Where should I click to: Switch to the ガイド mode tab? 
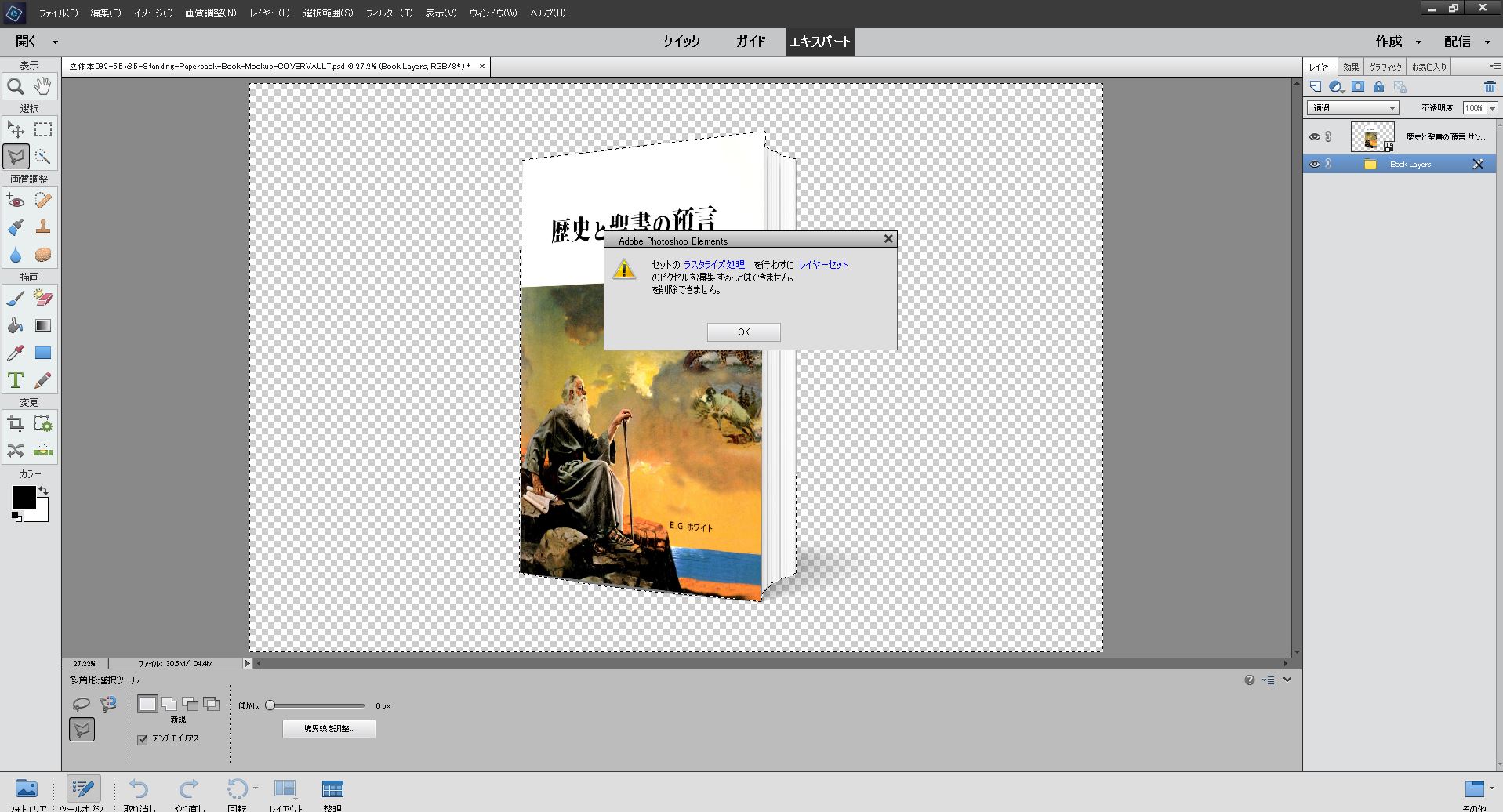coord(750,42)
